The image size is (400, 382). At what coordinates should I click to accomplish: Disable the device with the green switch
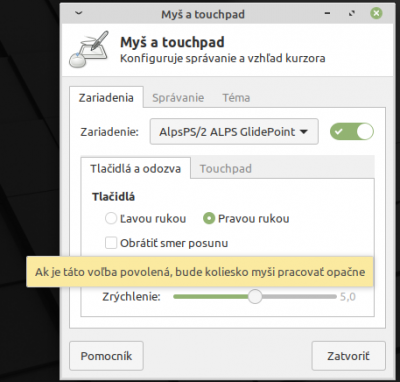352,132
